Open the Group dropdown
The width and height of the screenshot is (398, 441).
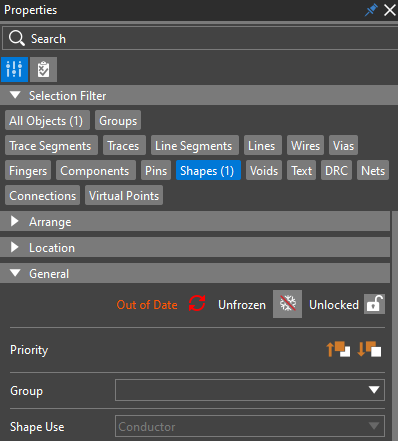pos(250,390)
